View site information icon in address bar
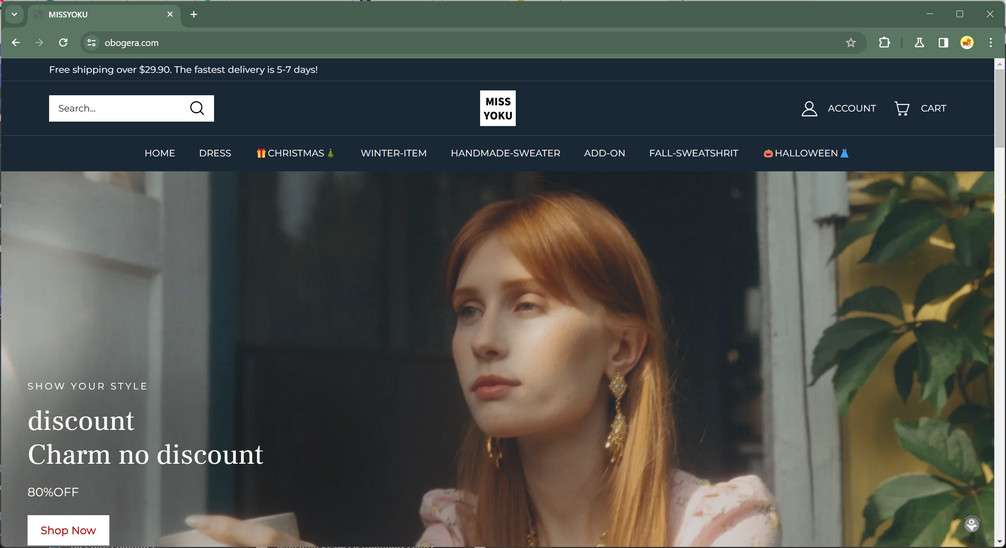Viewport: 1006px width, 548px height. coord(91,42)
